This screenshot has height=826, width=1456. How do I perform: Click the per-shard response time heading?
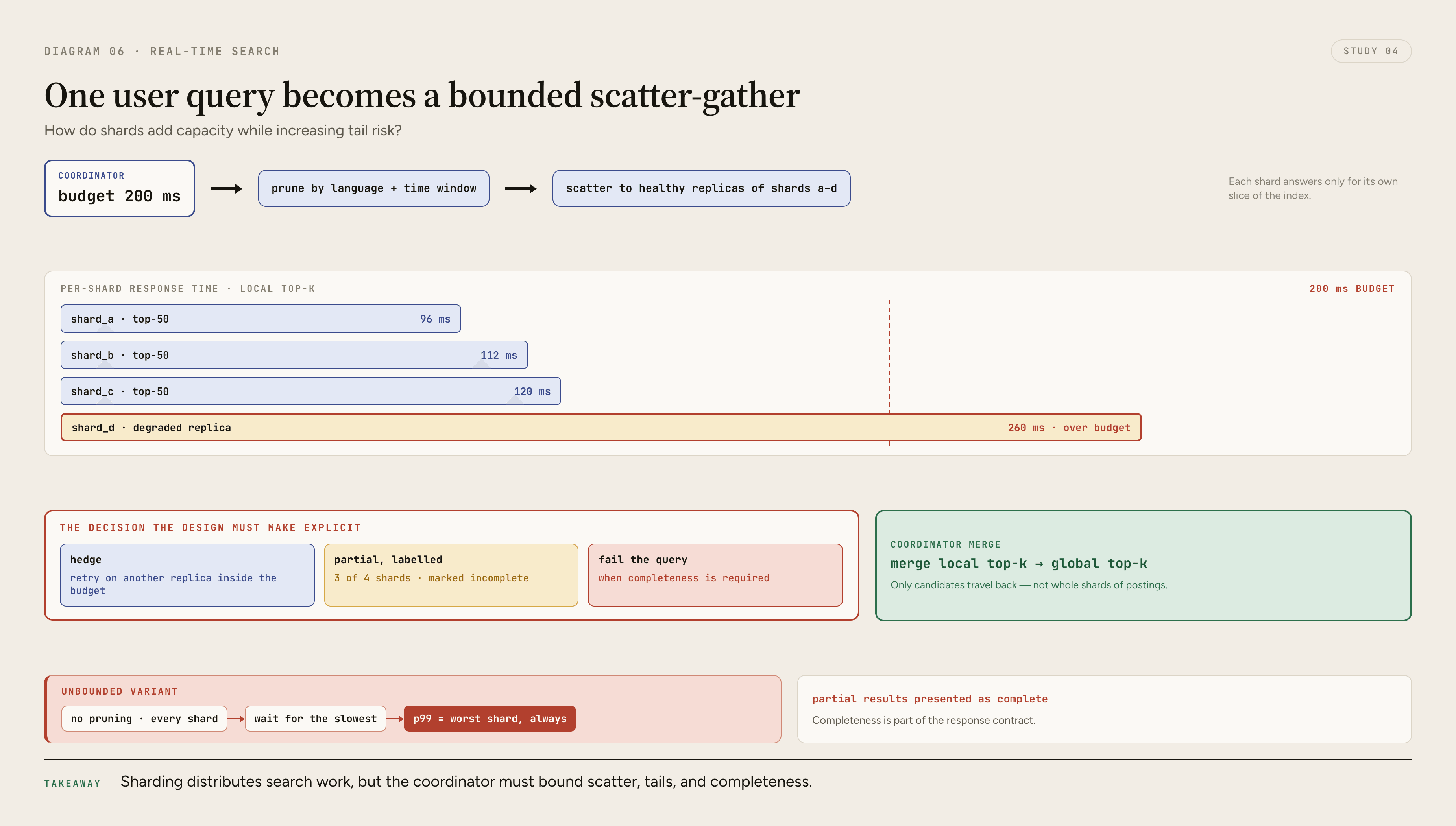click(x=188, y=289)
